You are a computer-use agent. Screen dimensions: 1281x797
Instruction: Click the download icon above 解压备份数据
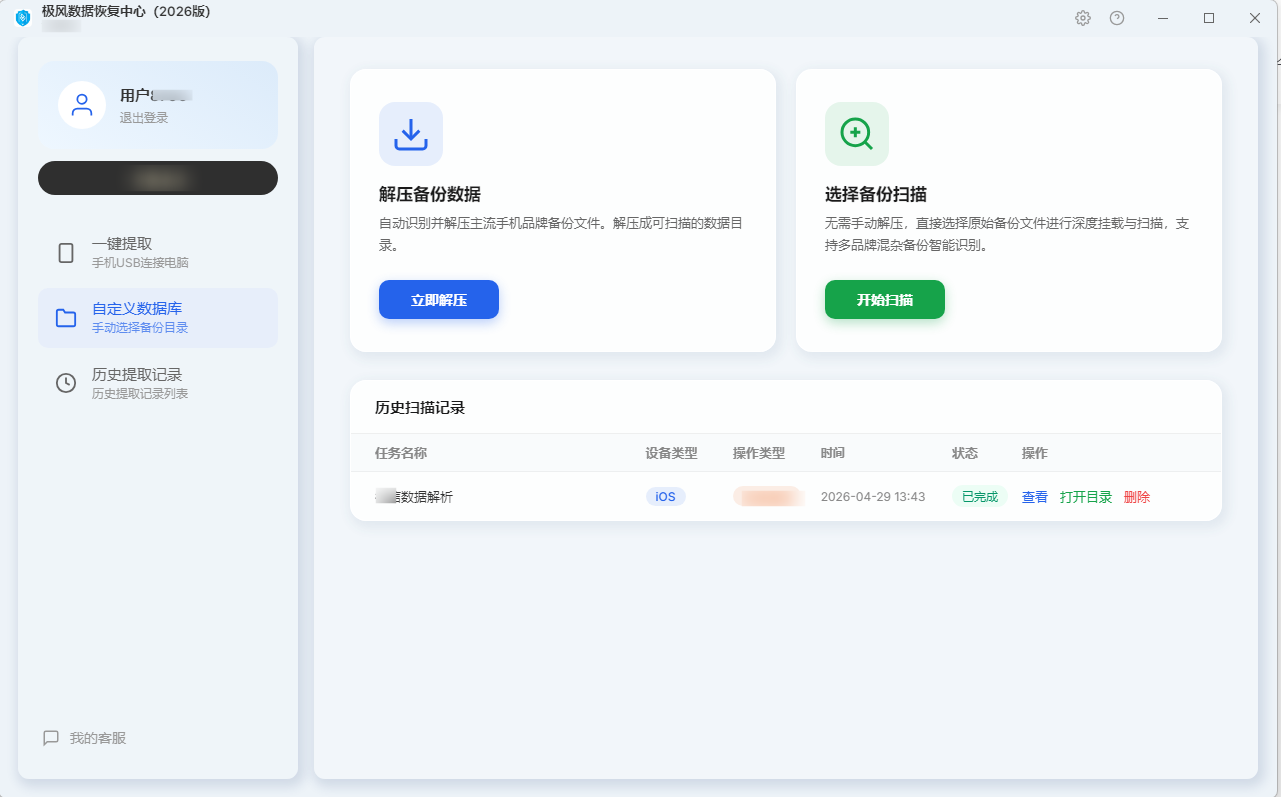(411, 134)
